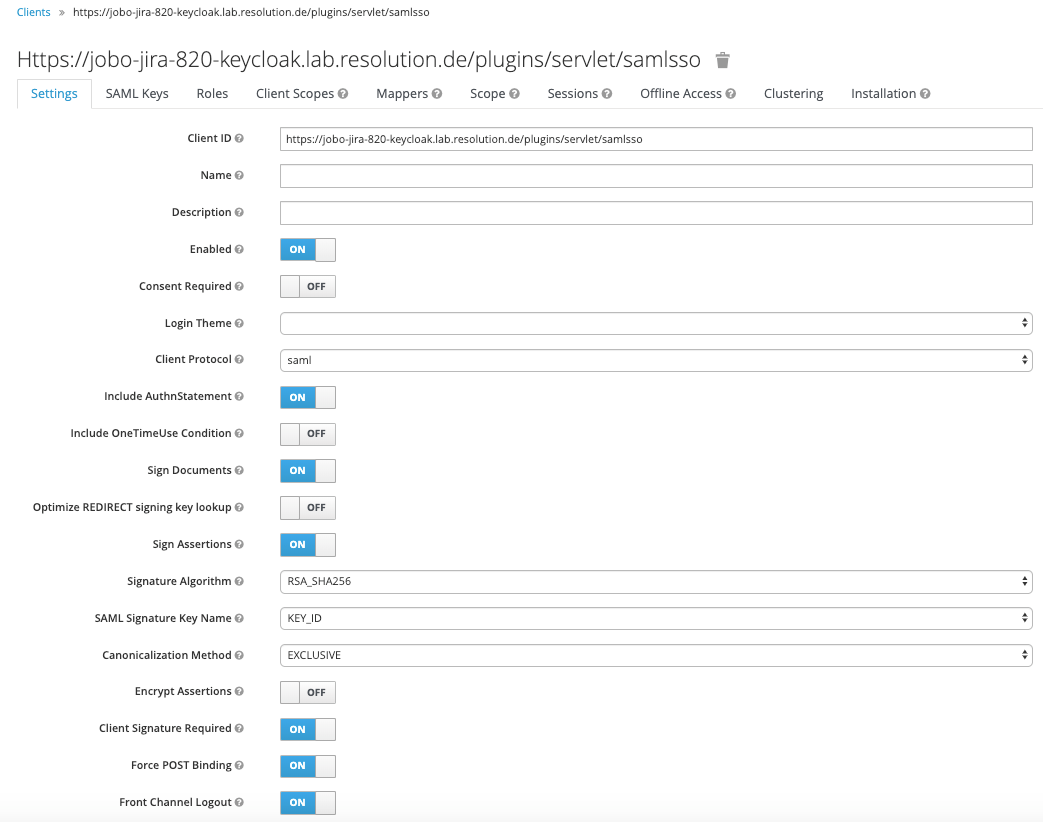Open Canonicalization Method dropdown EXCLUSIVE
This screenshot has height=822, width=1043.
(656, 656)
